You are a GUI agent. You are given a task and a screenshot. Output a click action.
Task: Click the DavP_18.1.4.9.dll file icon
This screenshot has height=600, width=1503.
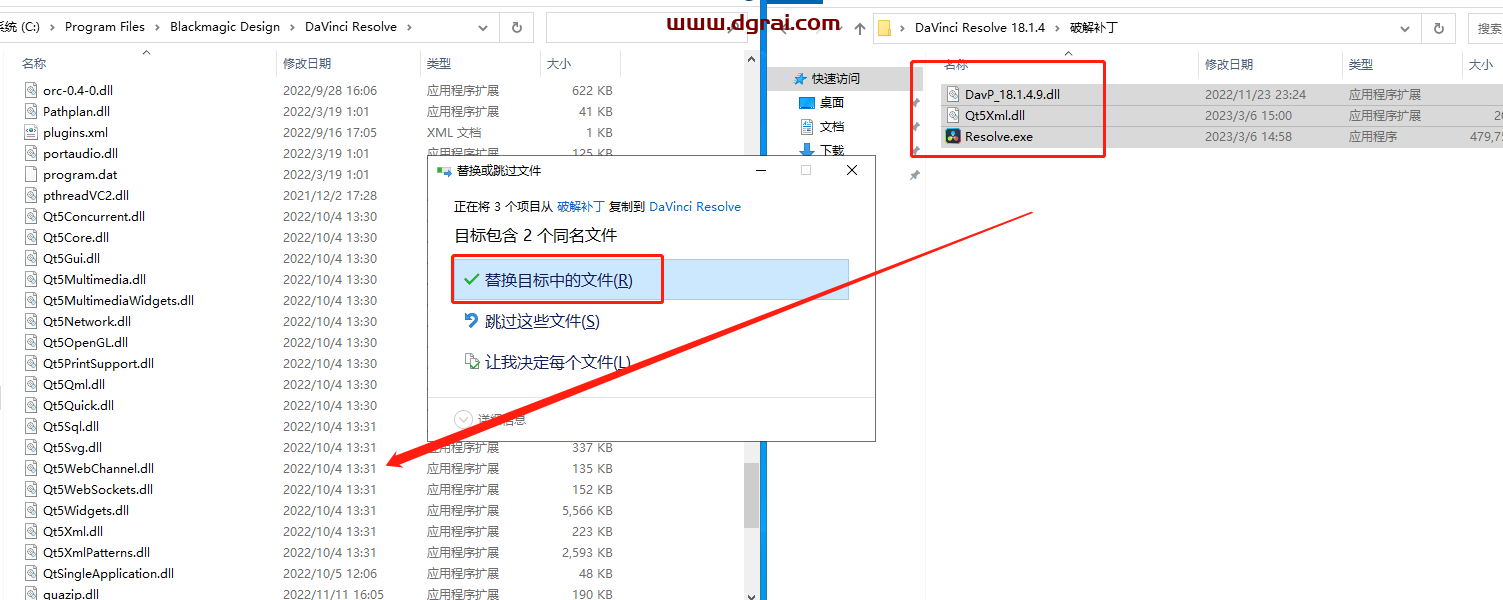(954, 94)
